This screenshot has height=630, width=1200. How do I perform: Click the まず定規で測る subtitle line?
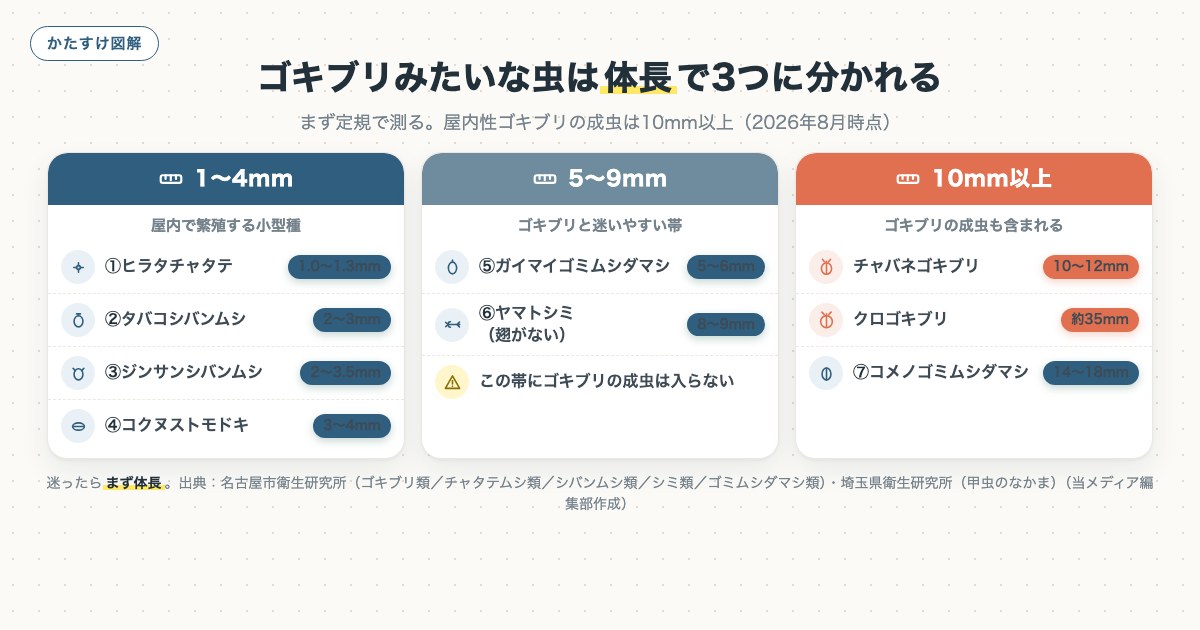595,123
